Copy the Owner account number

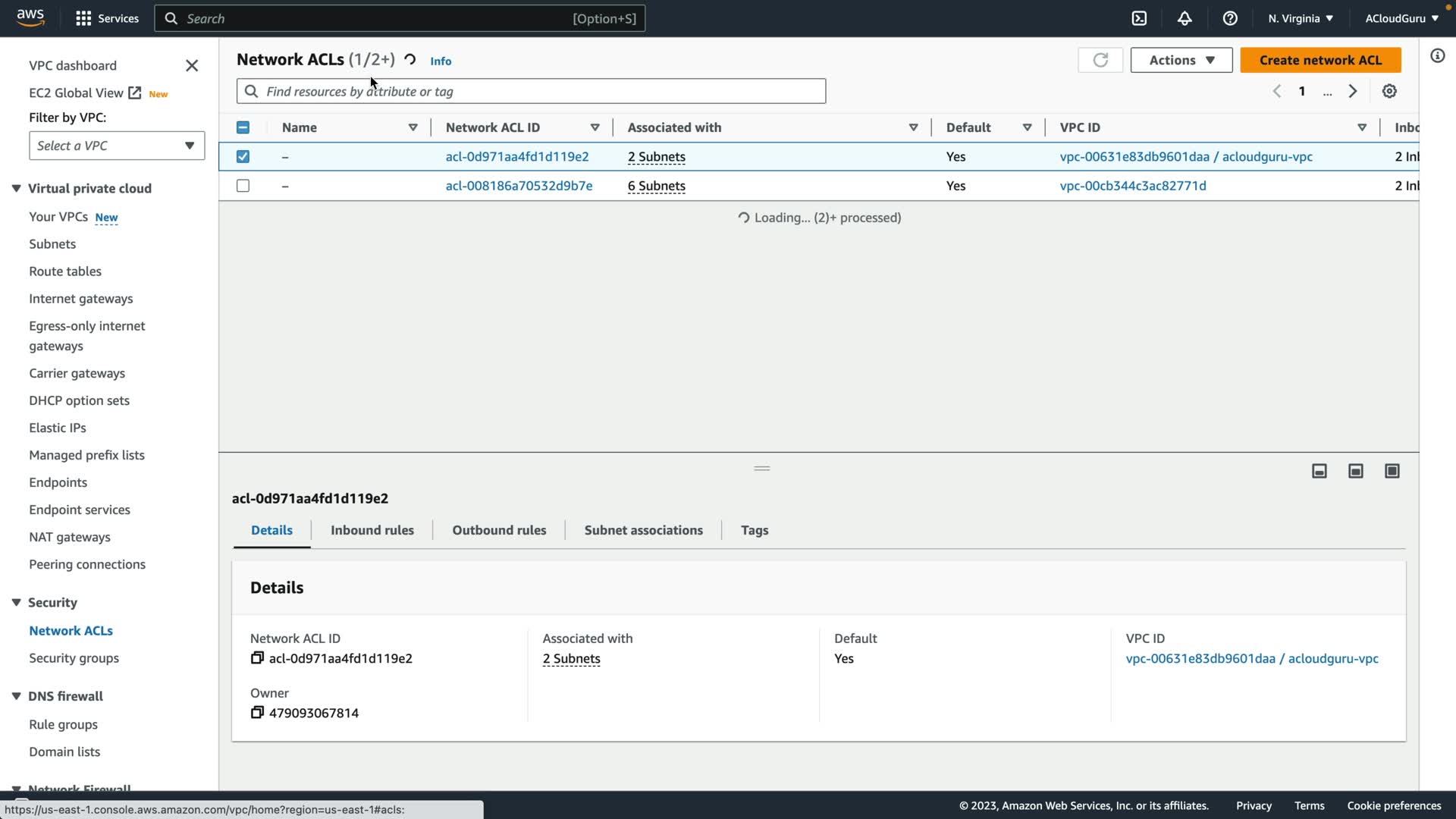(x=257, y=713)
